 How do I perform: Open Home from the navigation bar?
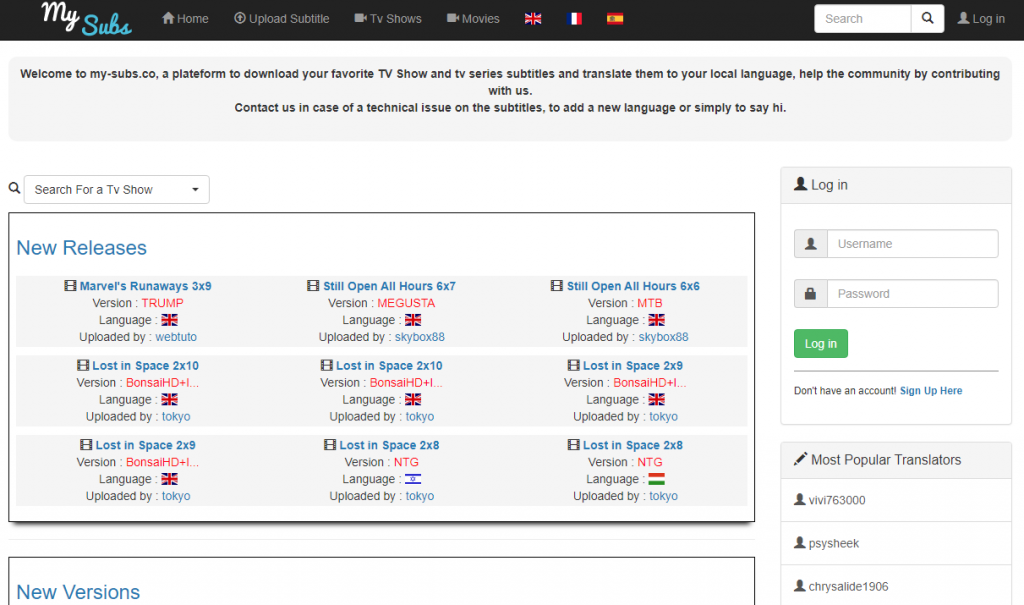pos(185,19)
